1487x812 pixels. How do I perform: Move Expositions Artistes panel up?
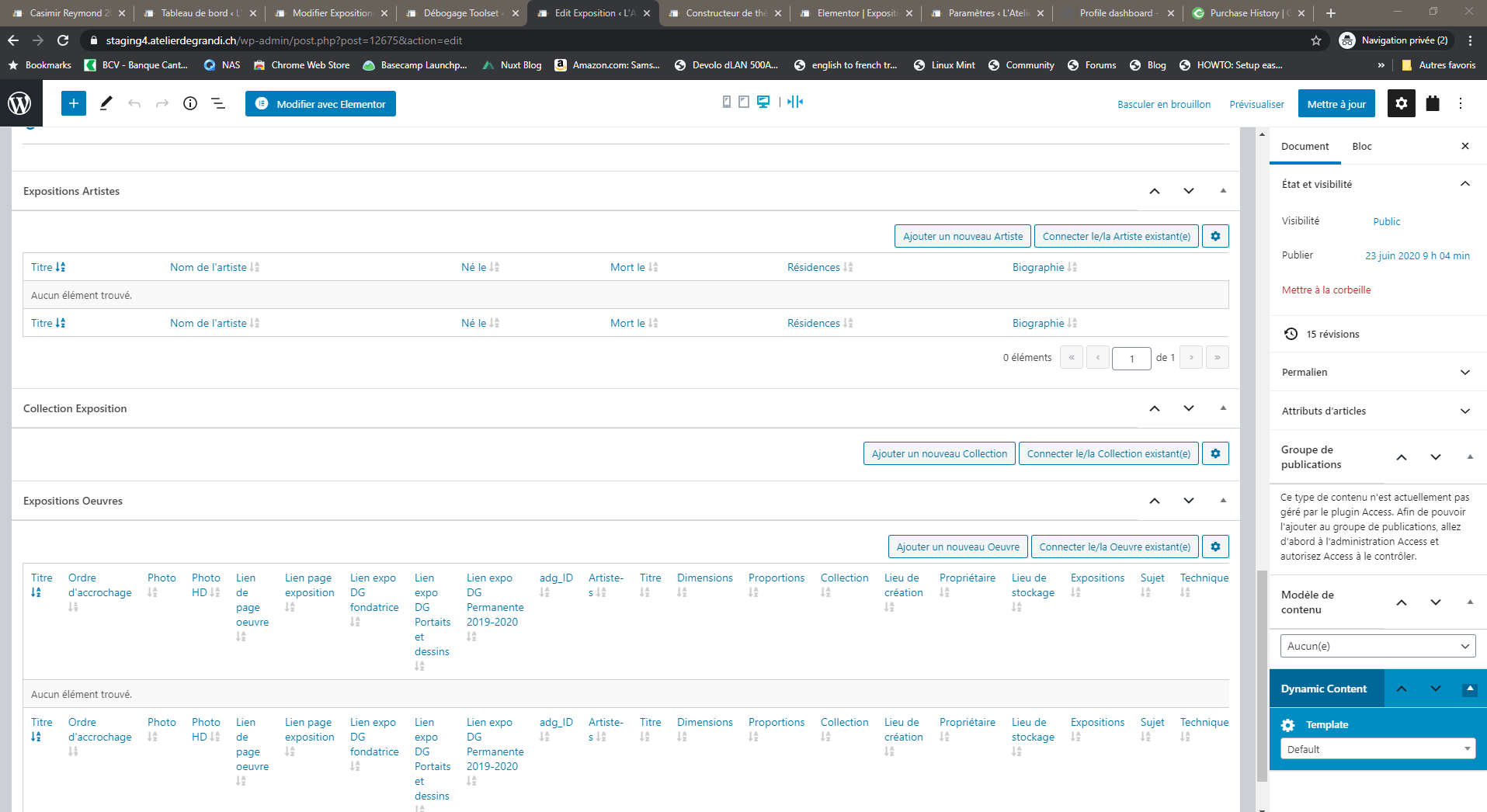pos(1155,191)
